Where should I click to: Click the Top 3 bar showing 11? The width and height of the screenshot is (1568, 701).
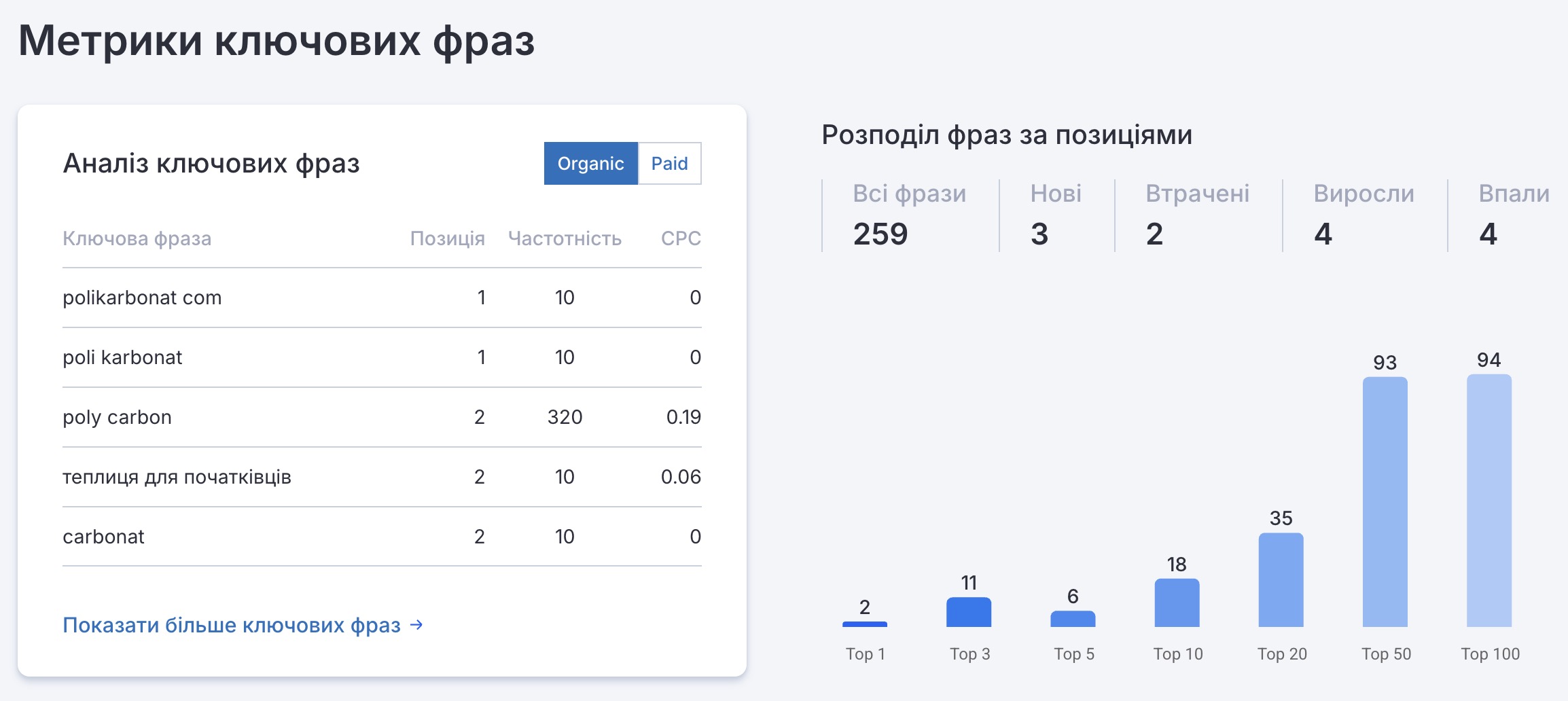[969, 612]
